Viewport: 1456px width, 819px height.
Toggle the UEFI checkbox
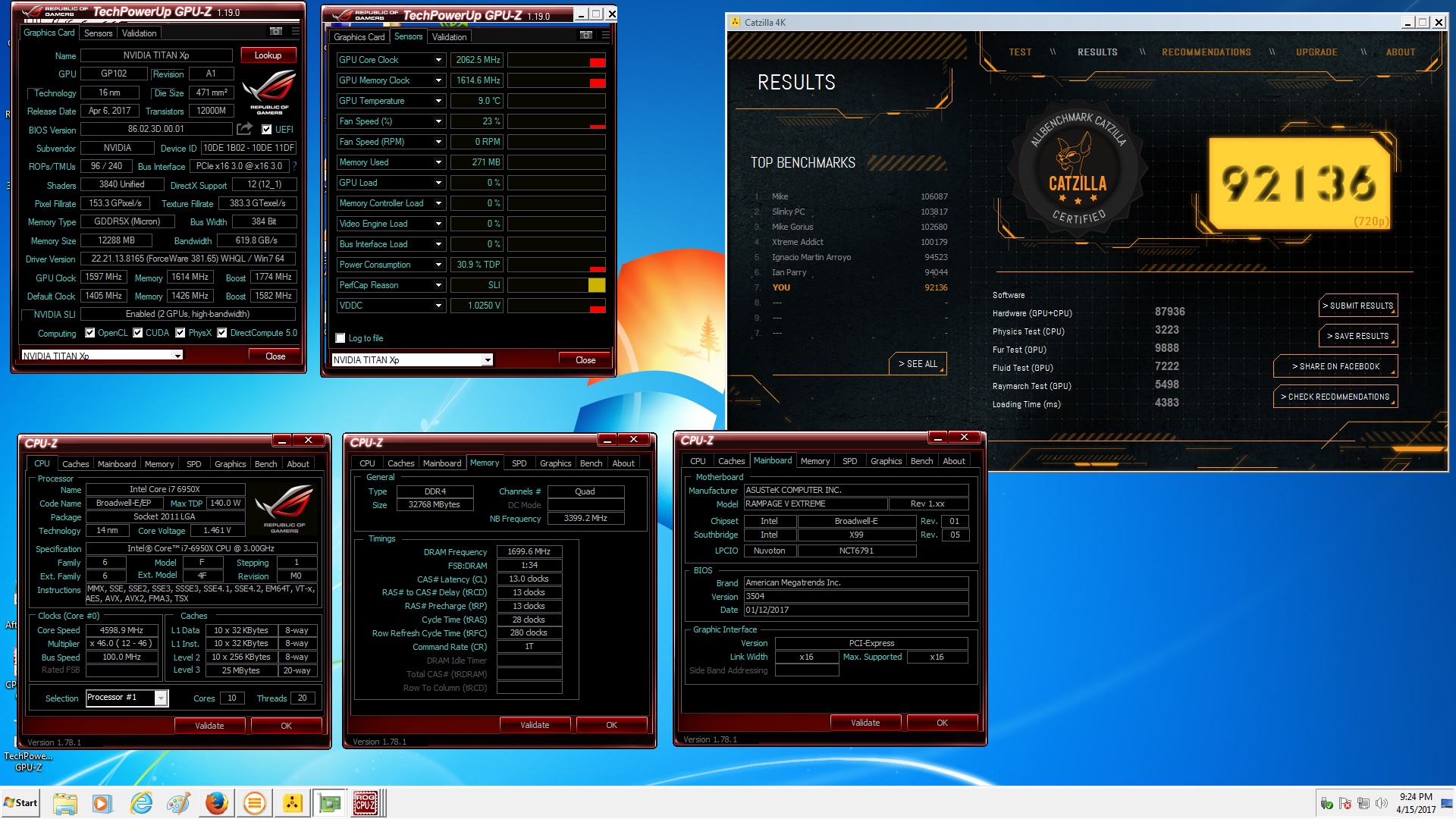(266, 130)
